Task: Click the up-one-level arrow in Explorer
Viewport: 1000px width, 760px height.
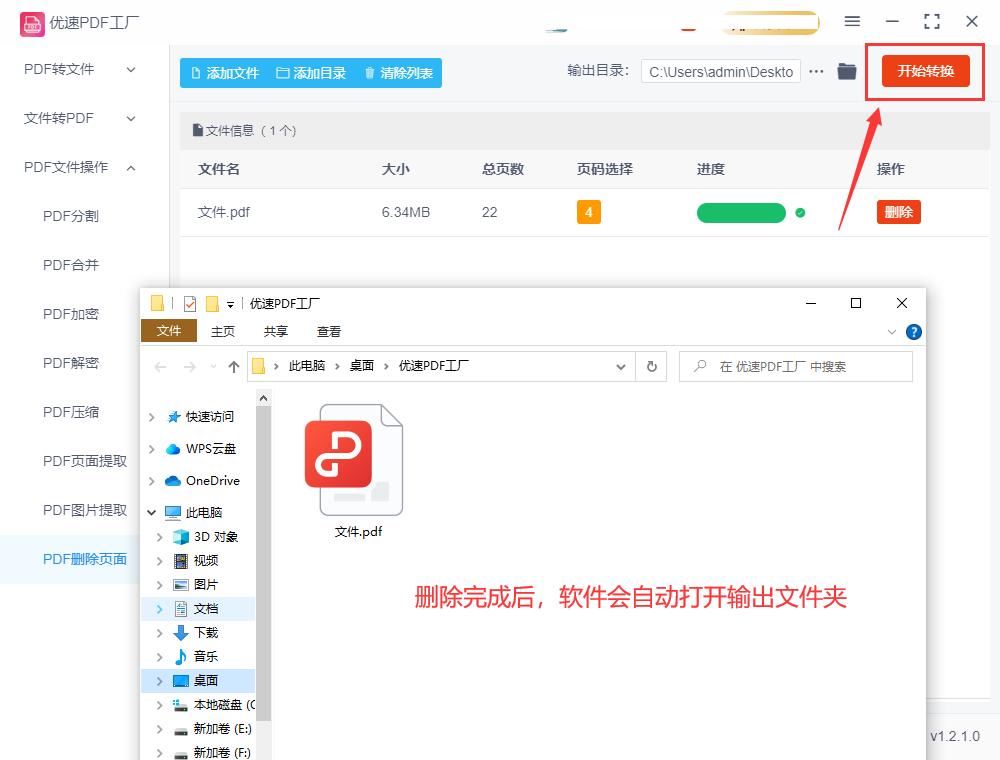Action: pyautogui.click(x=233, y=366)
